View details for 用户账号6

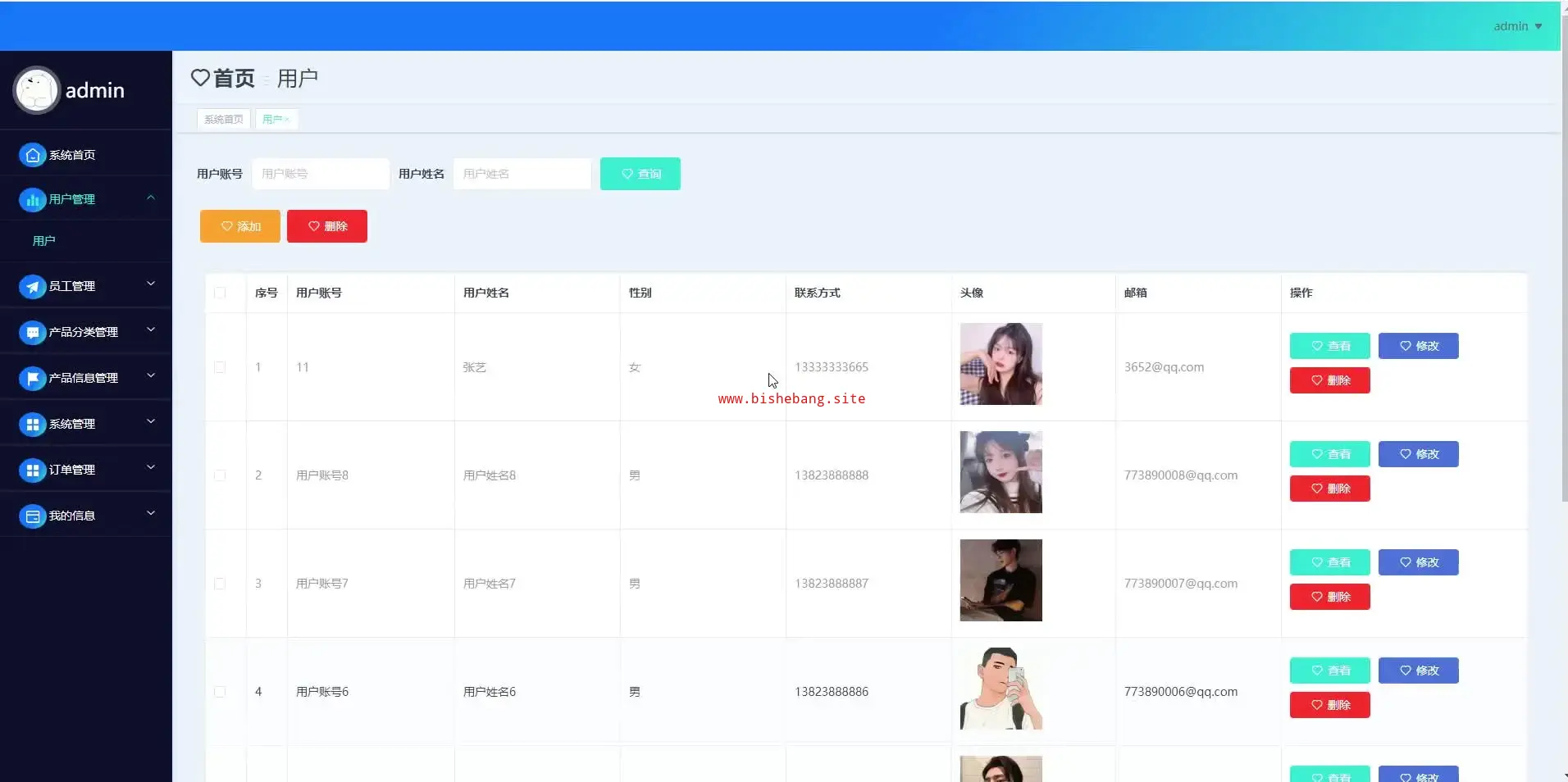(1330, 671)
